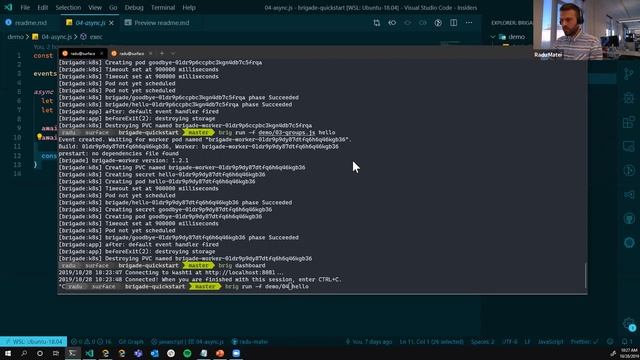640x360 pixels.
Task: Open the Terminal menu
Action: 163,7
